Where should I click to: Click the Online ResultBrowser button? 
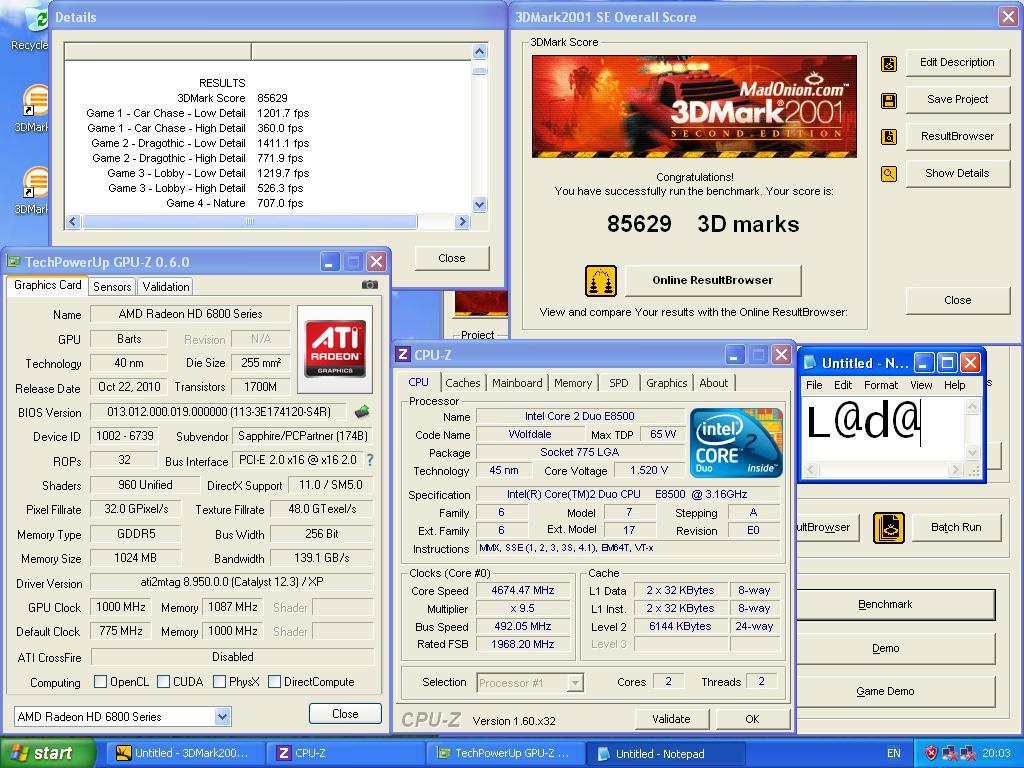click(712, 280)
